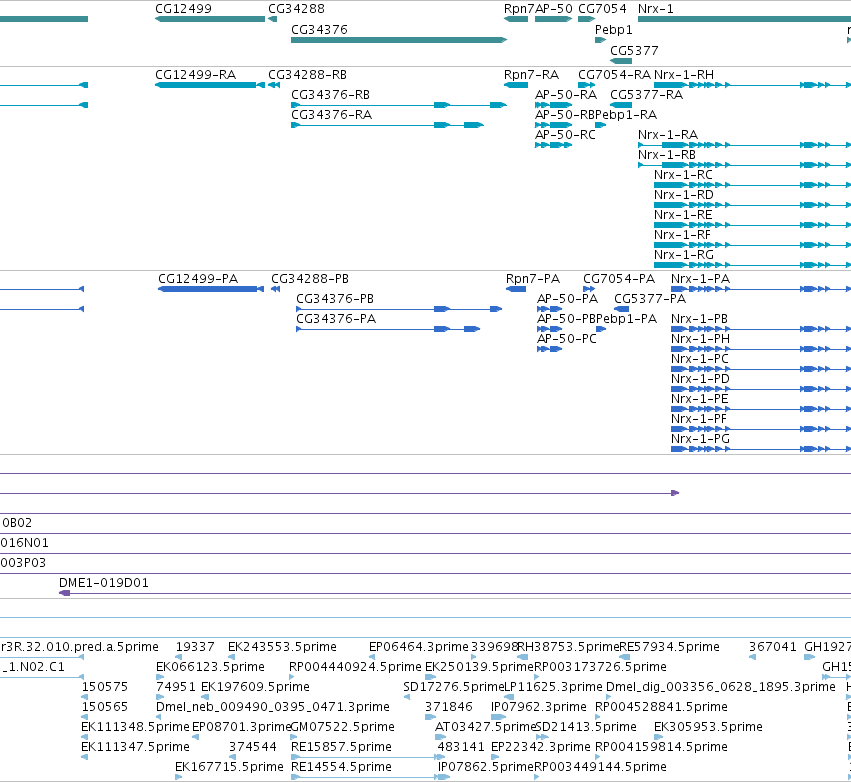This screenshot has height=782, width=851.
Task: Click protein Nrx-1-PH
Action: [700, 339]
